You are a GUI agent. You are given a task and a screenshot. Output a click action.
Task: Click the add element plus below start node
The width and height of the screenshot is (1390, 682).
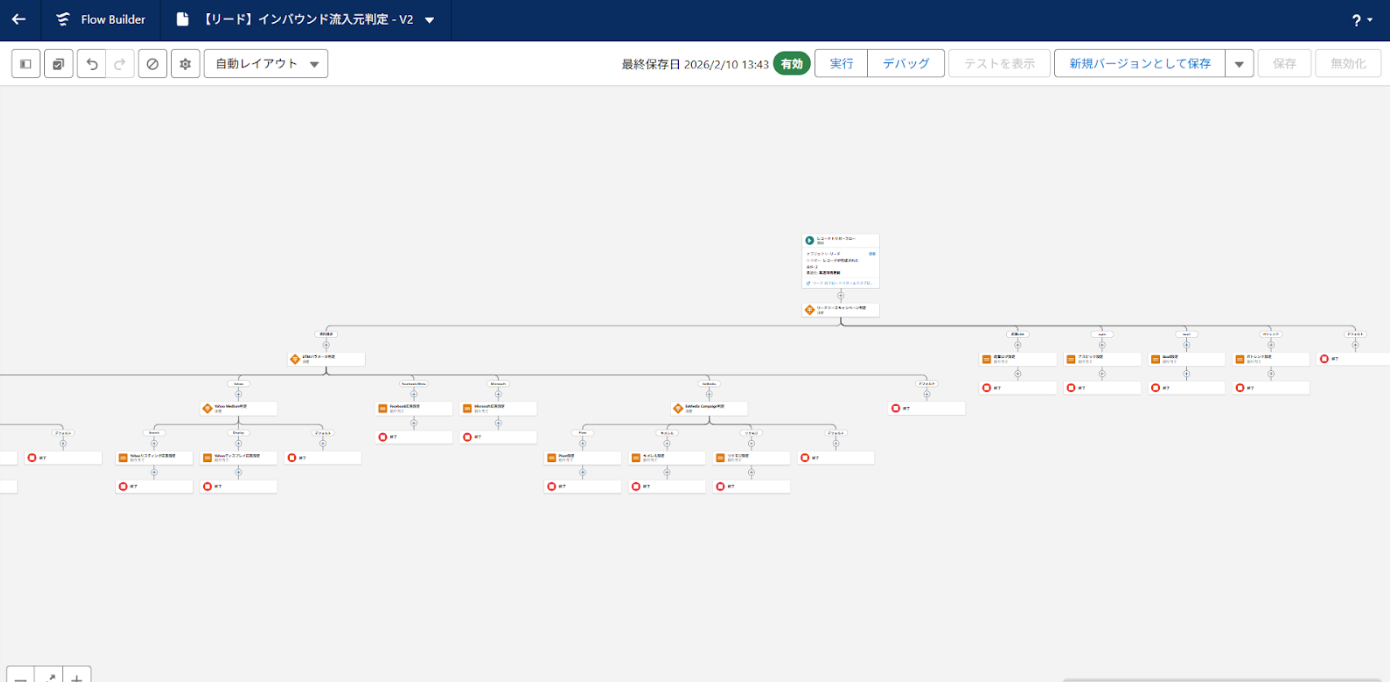(840, 296)
